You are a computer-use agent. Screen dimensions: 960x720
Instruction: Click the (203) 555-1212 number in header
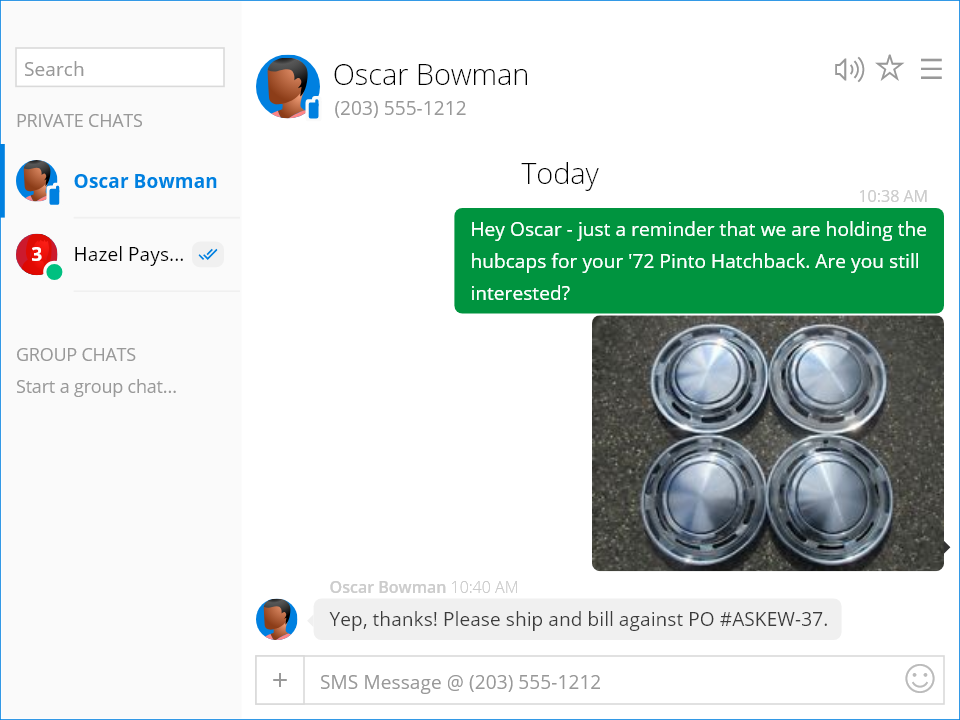point(400,108)
